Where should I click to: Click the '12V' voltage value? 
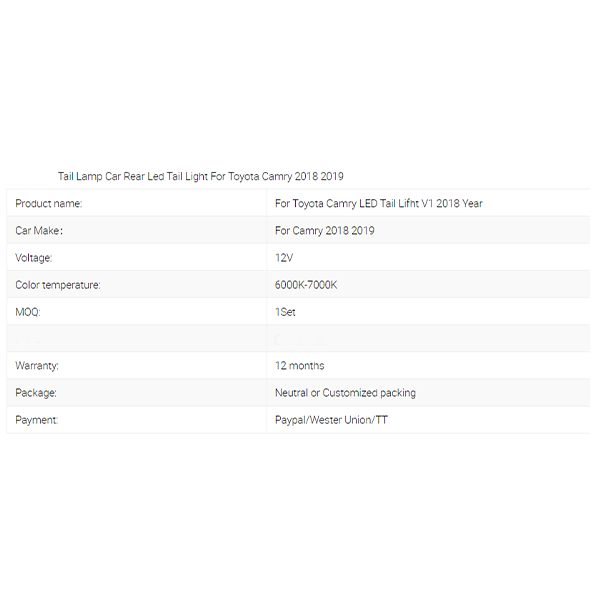284,258
